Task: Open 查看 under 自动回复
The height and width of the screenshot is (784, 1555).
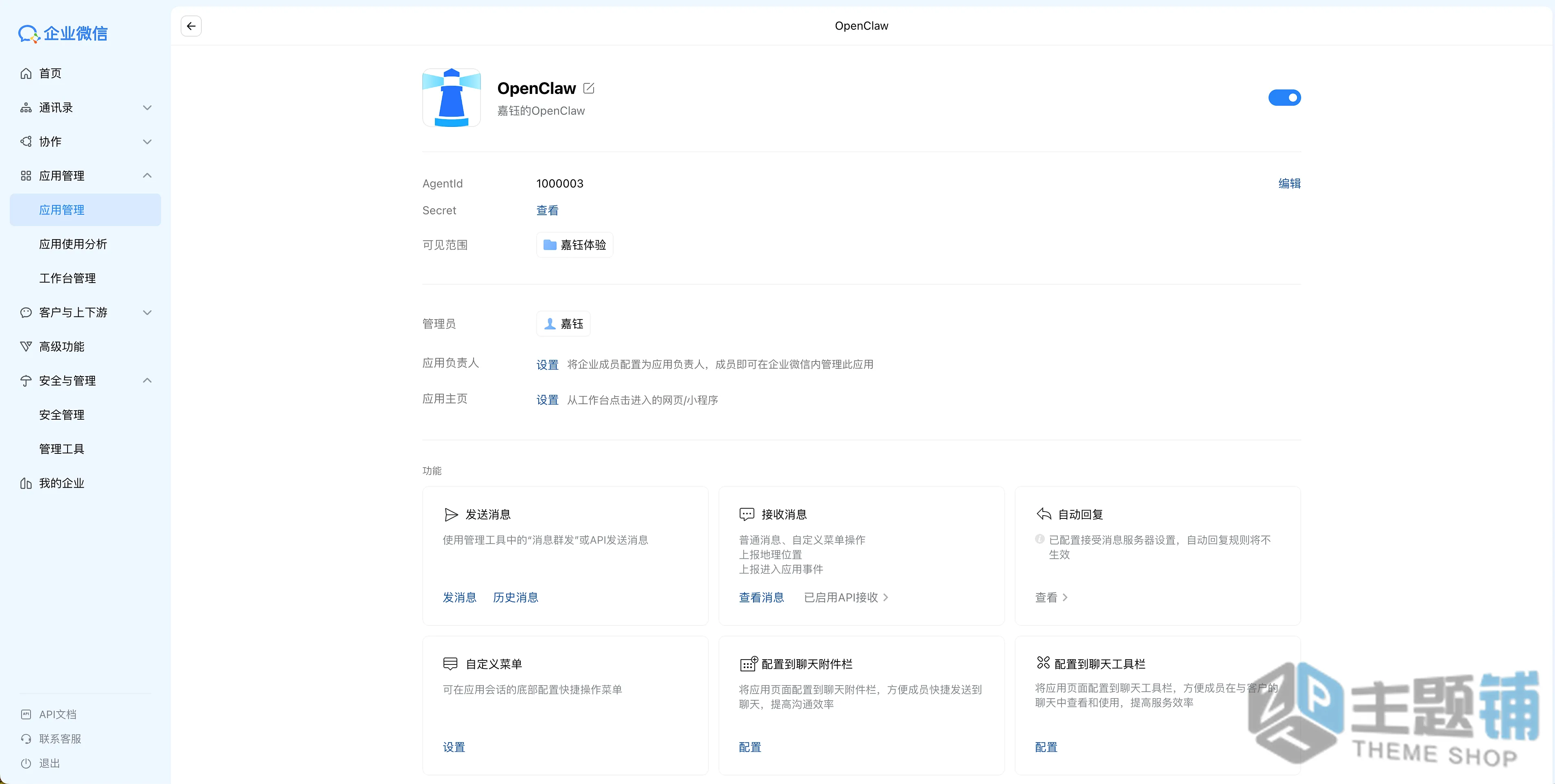Action: [x=1052, y=597]
